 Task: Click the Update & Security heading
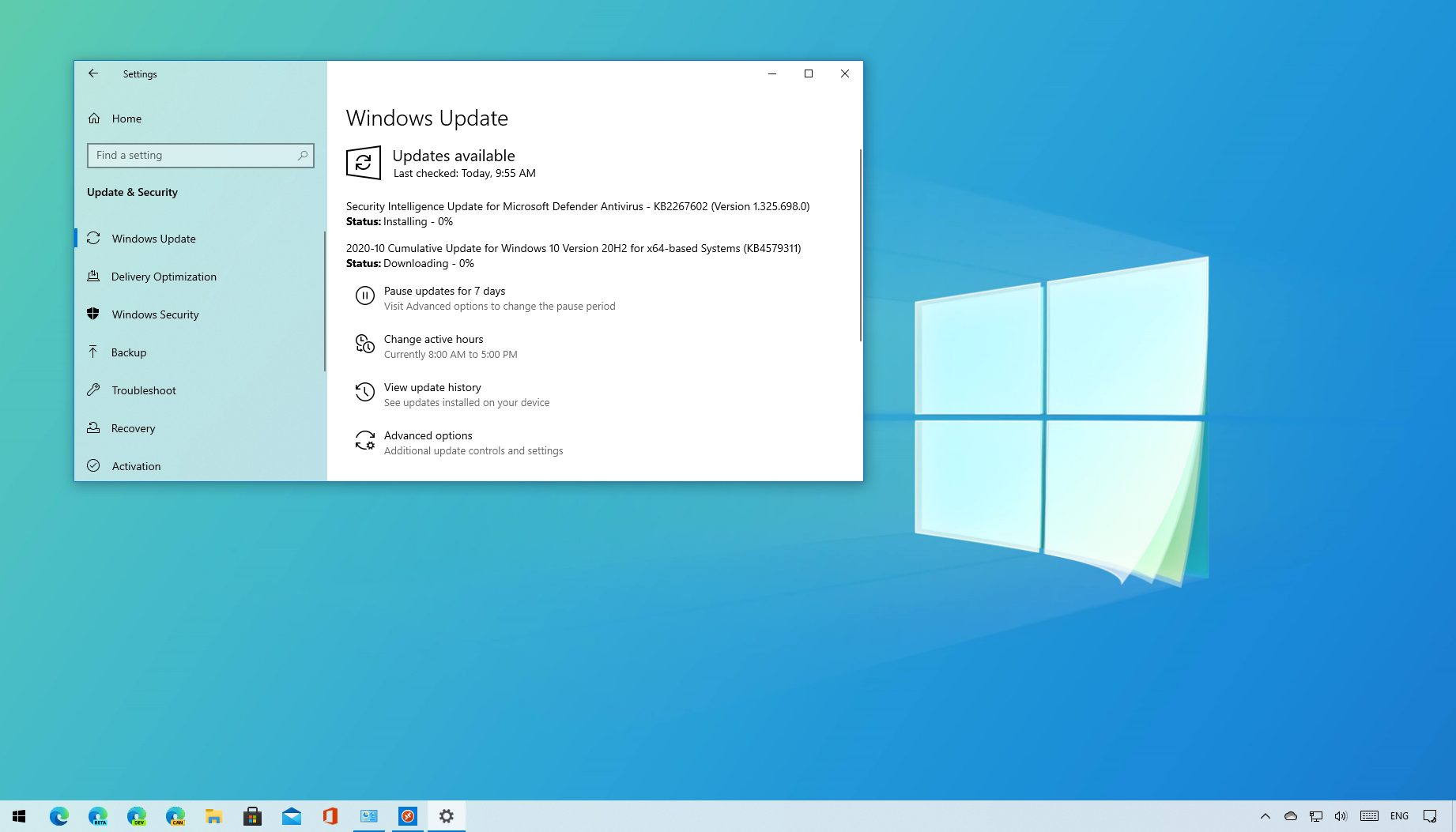point(132,192)
